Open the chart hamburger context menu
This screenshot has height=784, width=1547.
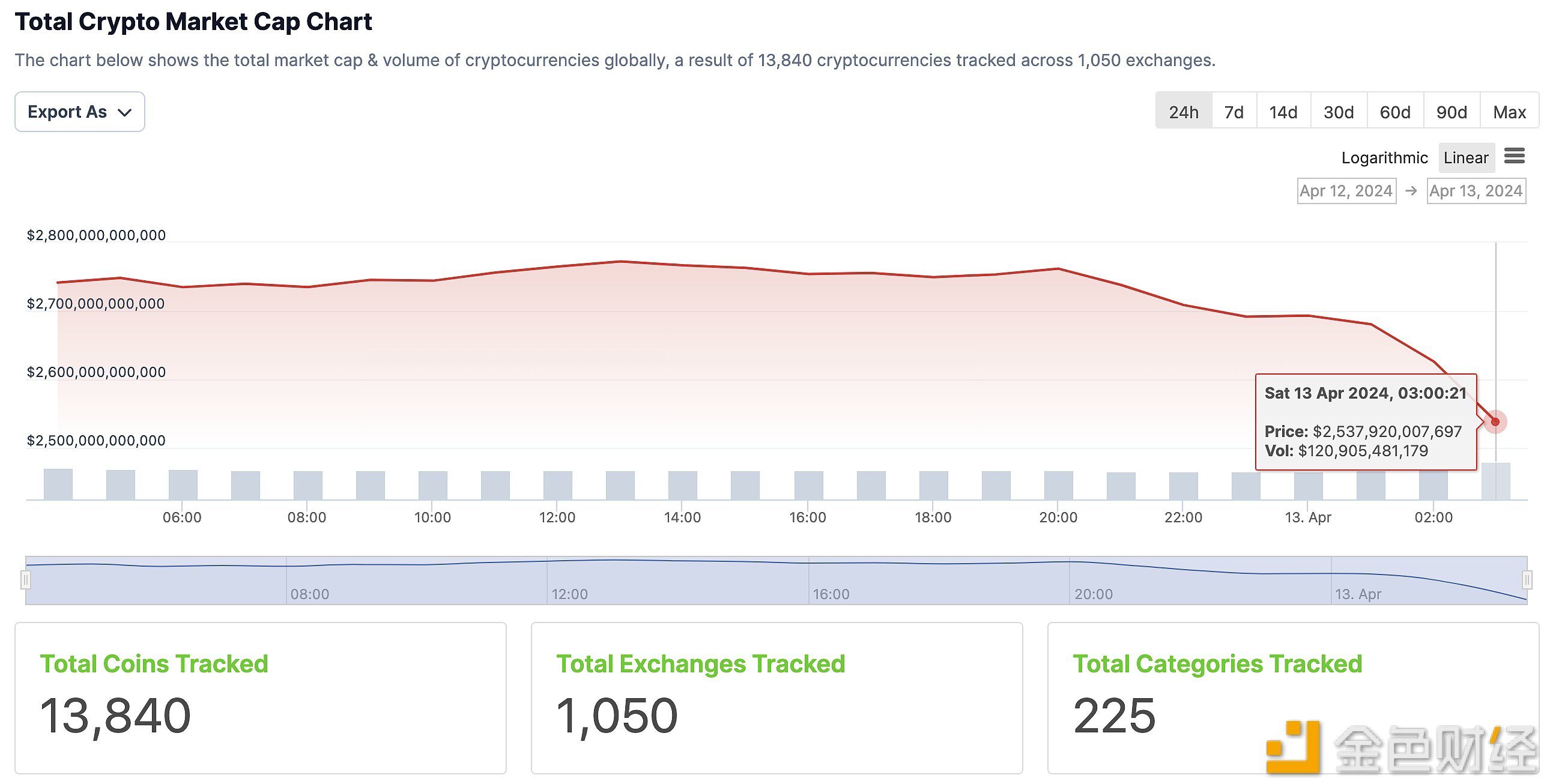click(1514, 156)
